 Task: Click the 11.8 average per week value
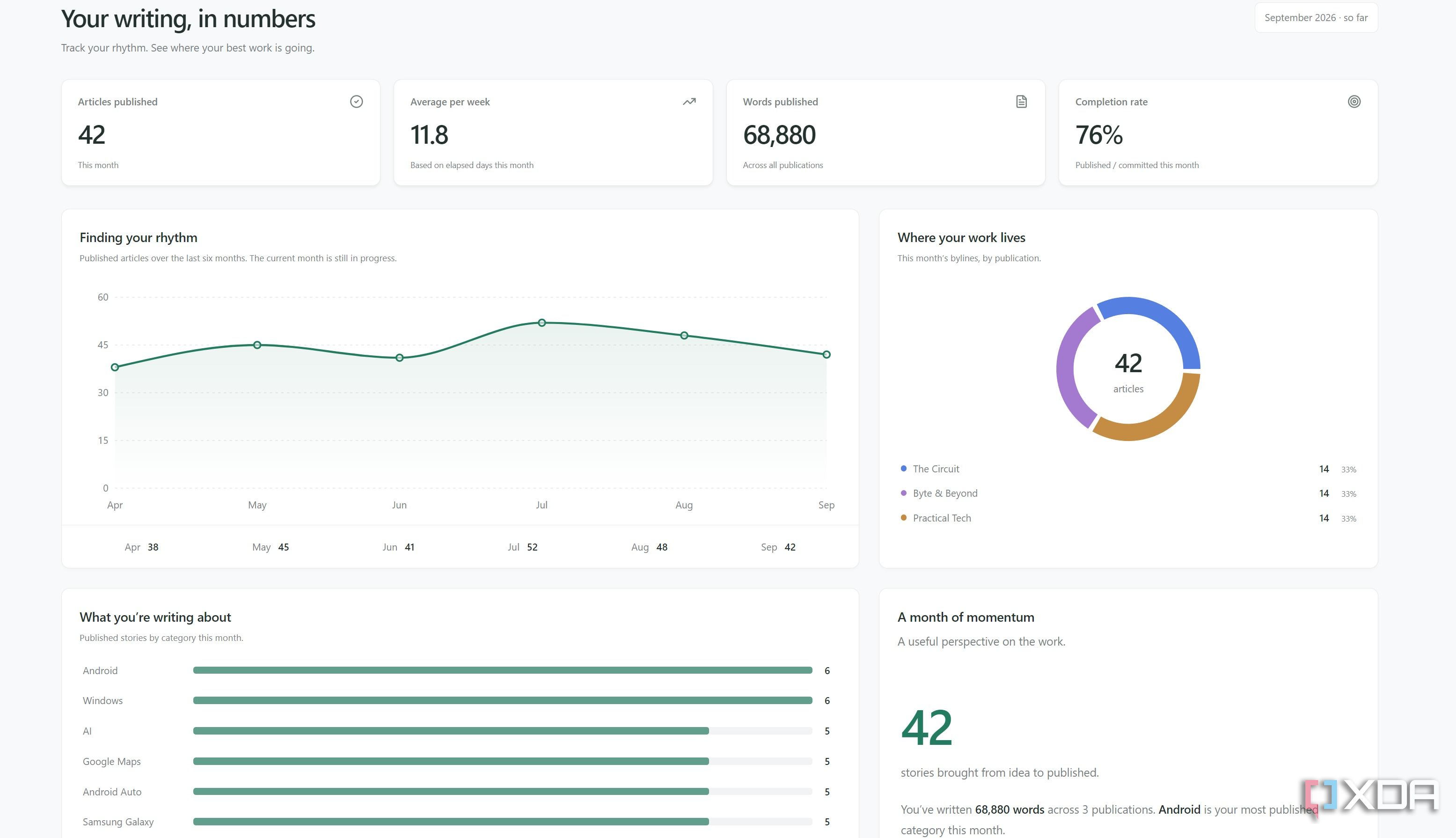(x=429, y=135)
